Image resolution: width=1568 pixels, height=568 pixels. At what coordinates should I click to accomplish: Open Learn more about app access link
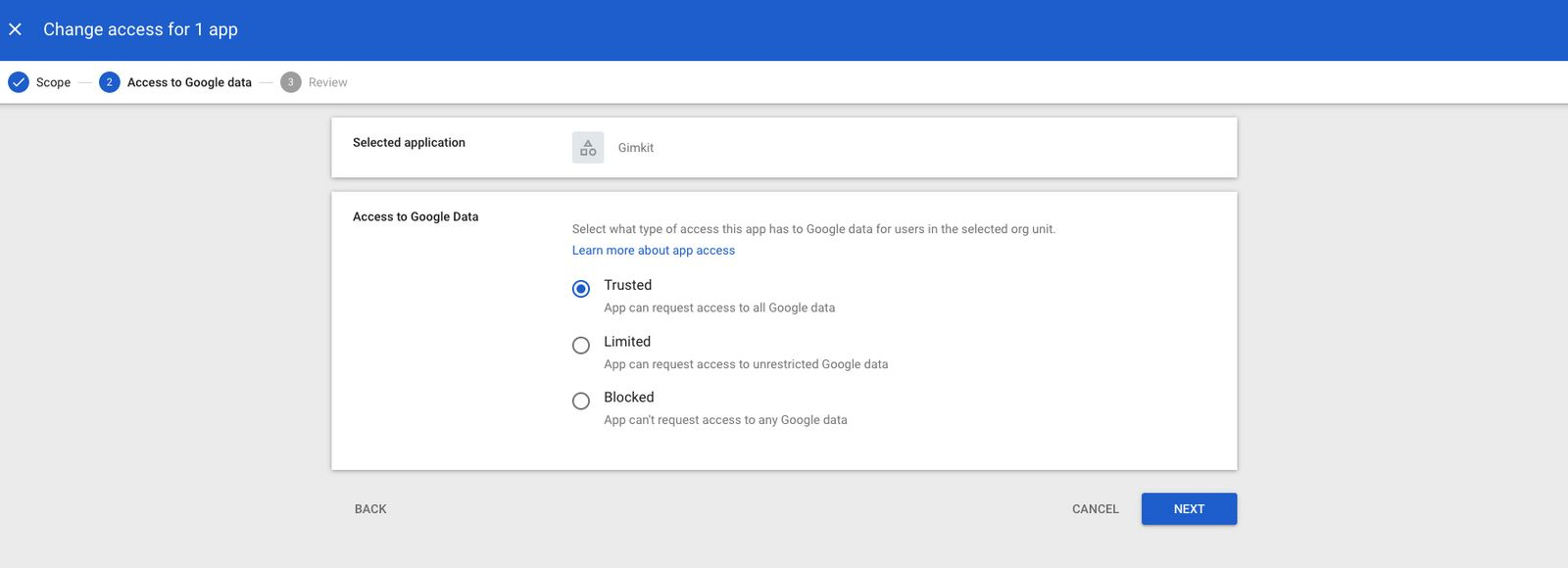654,251
